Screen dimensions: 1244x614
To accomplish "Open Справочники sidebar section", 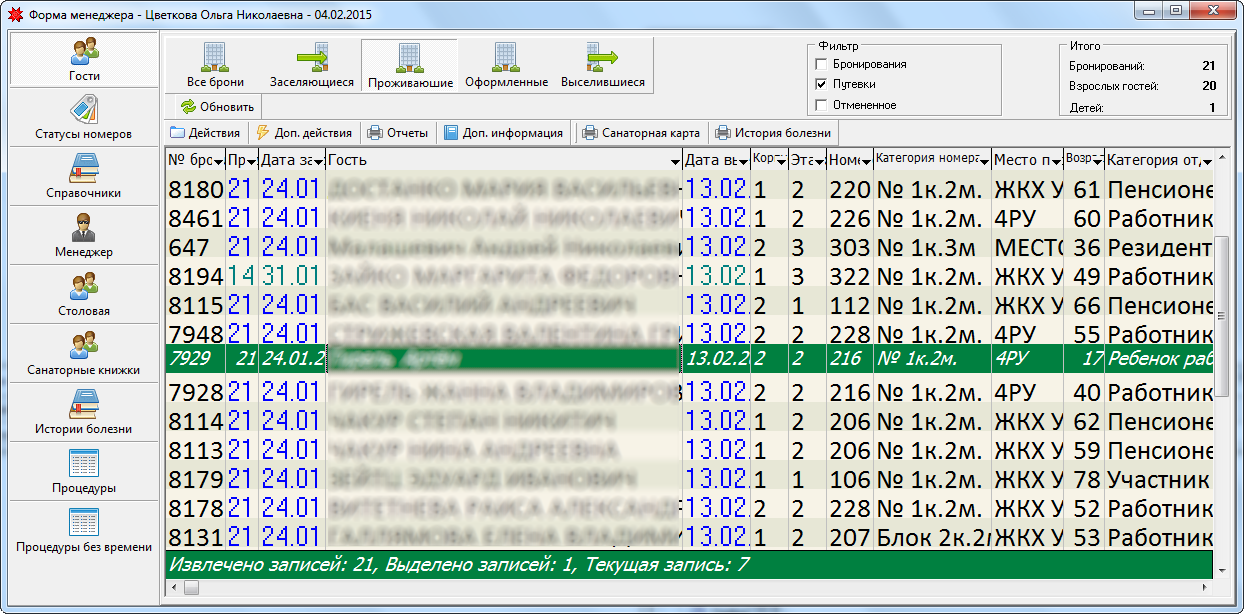I will 84,176.
